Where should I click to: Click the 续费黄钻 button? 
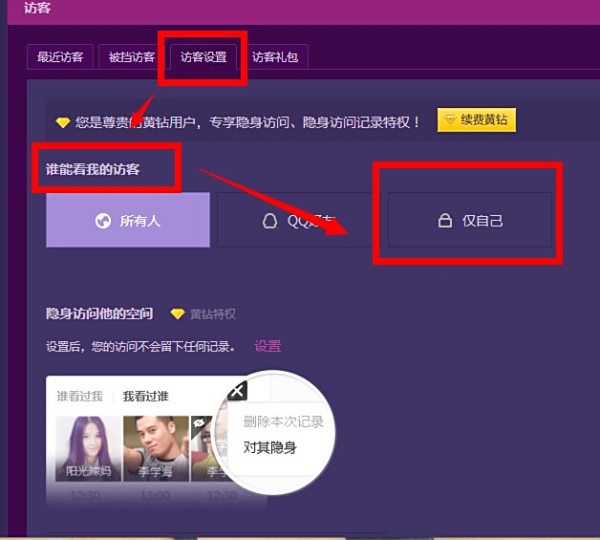(x=476, y=120)
